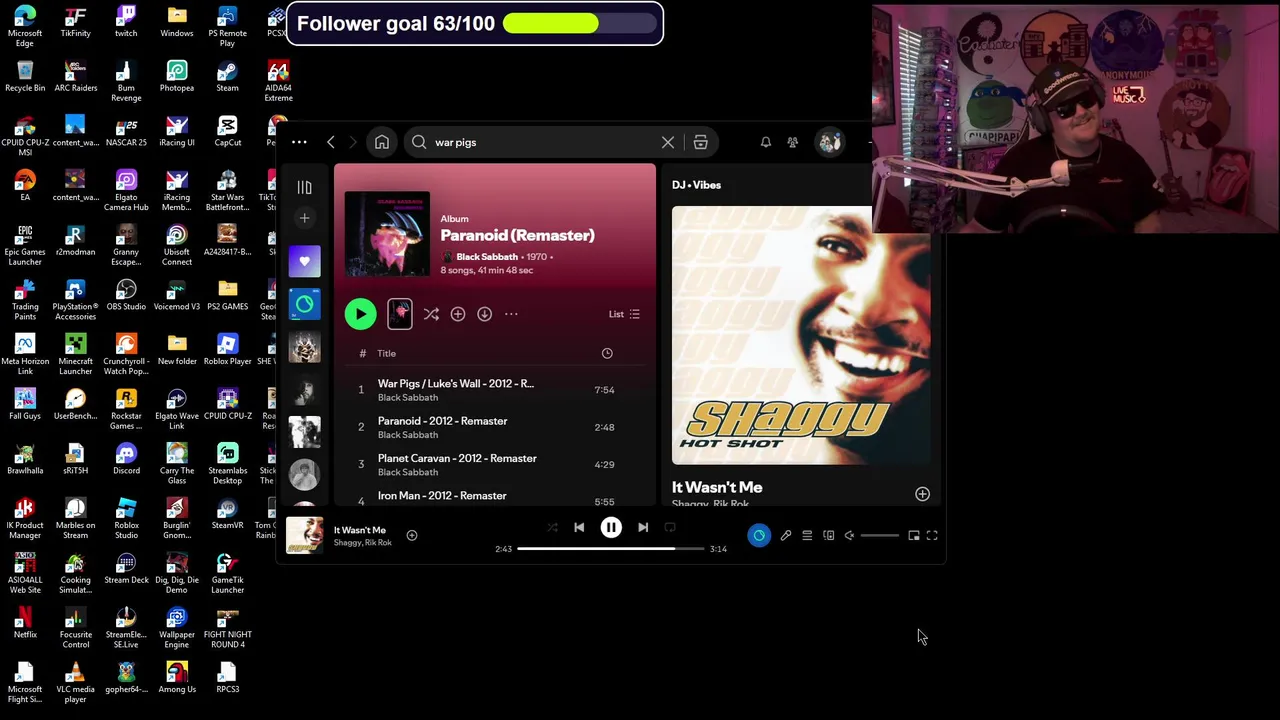Open the Steam desktop shortcut
Screen dimensions: 1280x720
227,76
